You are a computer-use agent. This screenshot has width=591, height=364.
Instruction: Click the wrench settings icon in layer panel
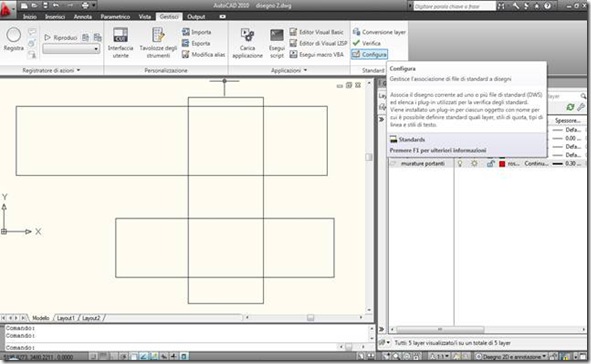point(581,107)
